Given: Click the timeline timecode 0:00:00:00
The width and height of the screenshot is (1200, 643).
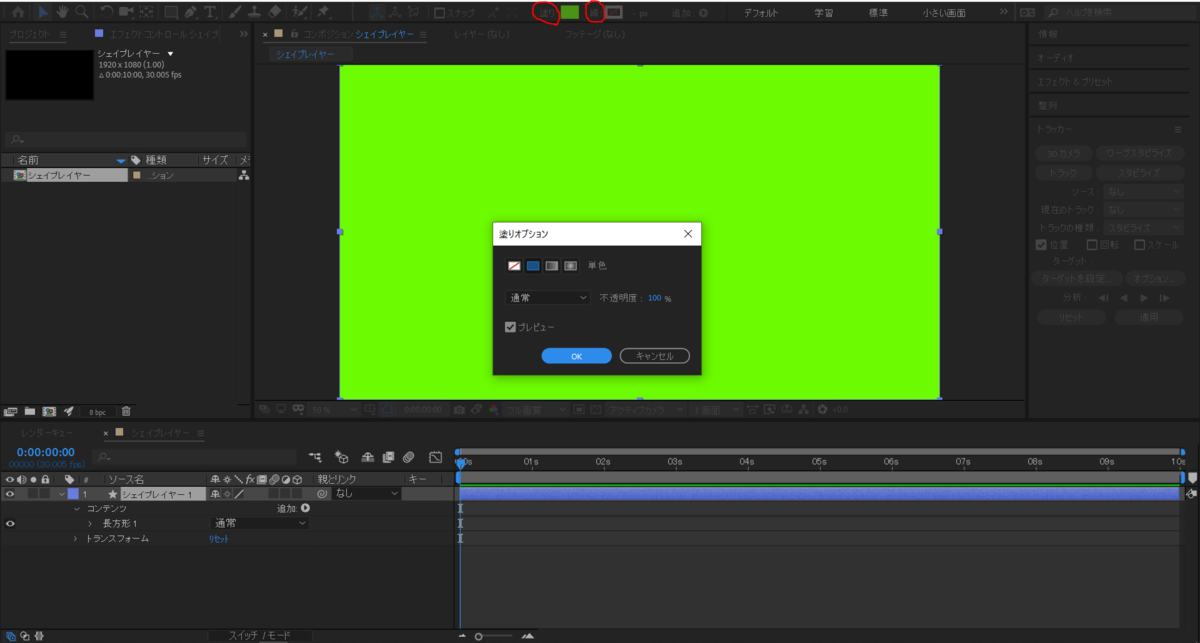Looking at the screenshot, I should coord(46,452).
